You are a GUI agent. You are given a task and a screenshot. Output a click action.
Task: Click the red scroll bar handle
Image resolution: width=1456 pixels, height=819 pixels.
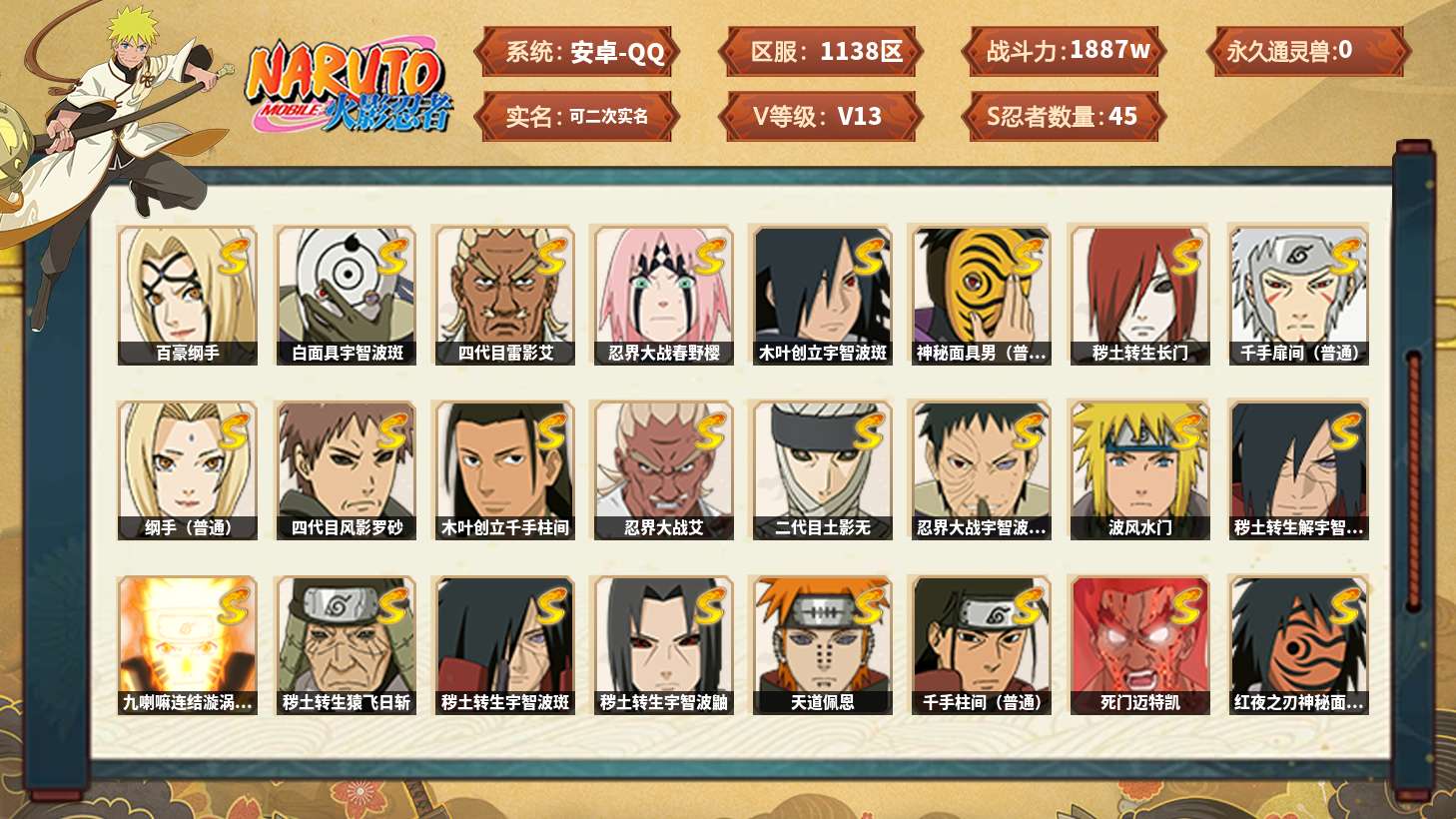coord(1413,479)
